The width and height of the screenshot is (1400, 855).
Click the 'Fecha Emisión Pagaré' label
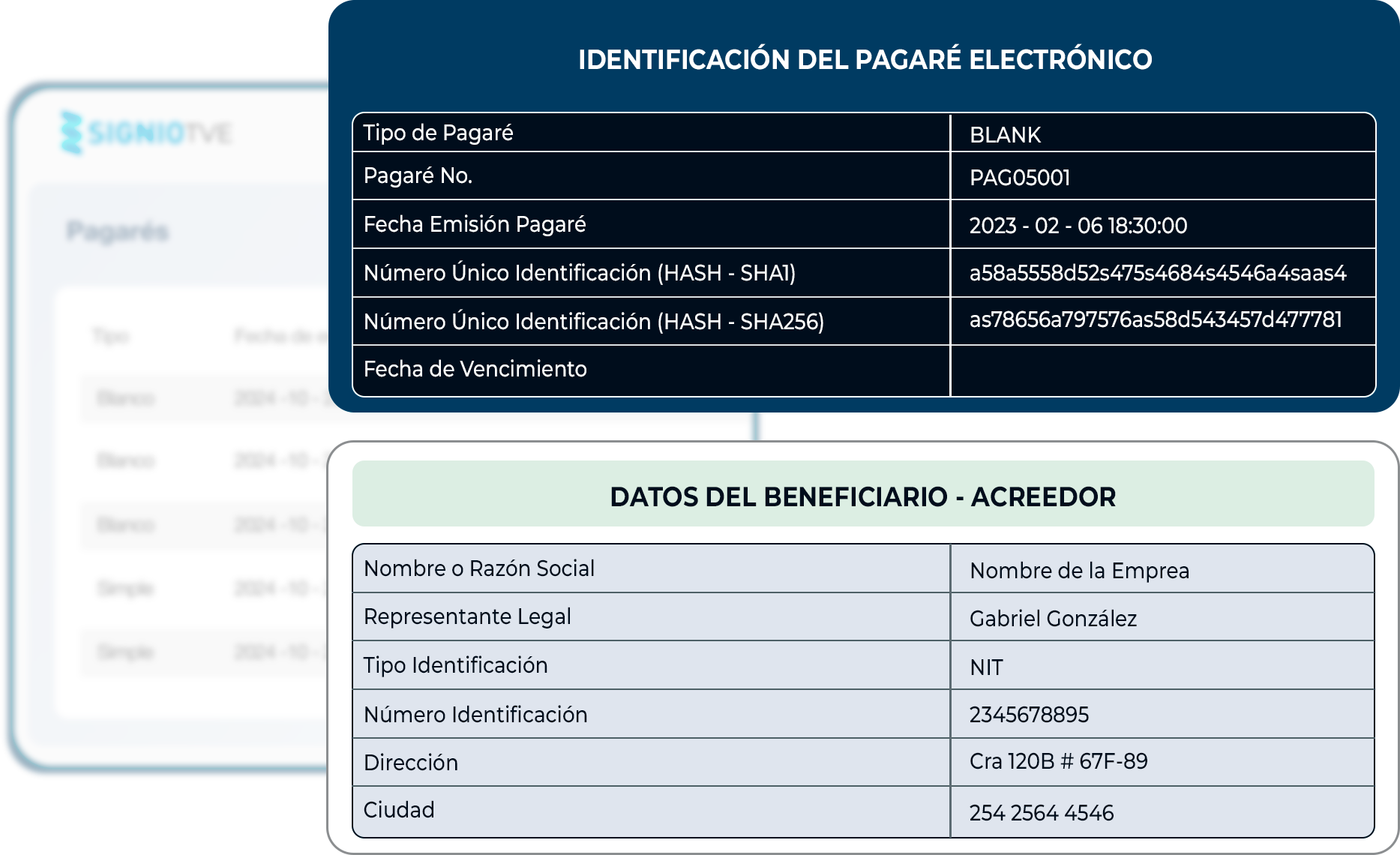(475, 224)
